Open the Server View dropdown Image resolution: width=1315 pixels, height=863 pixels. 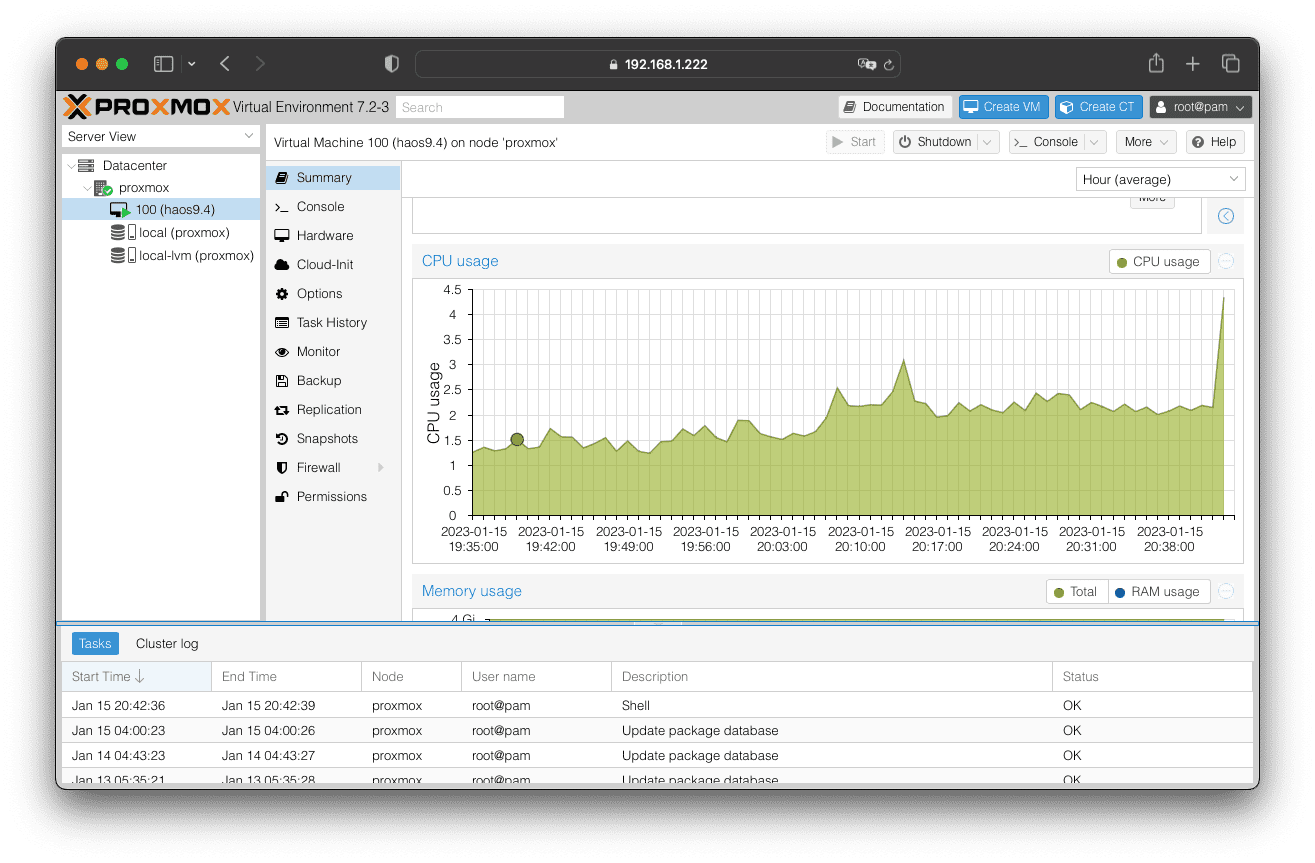click(161, 137)
